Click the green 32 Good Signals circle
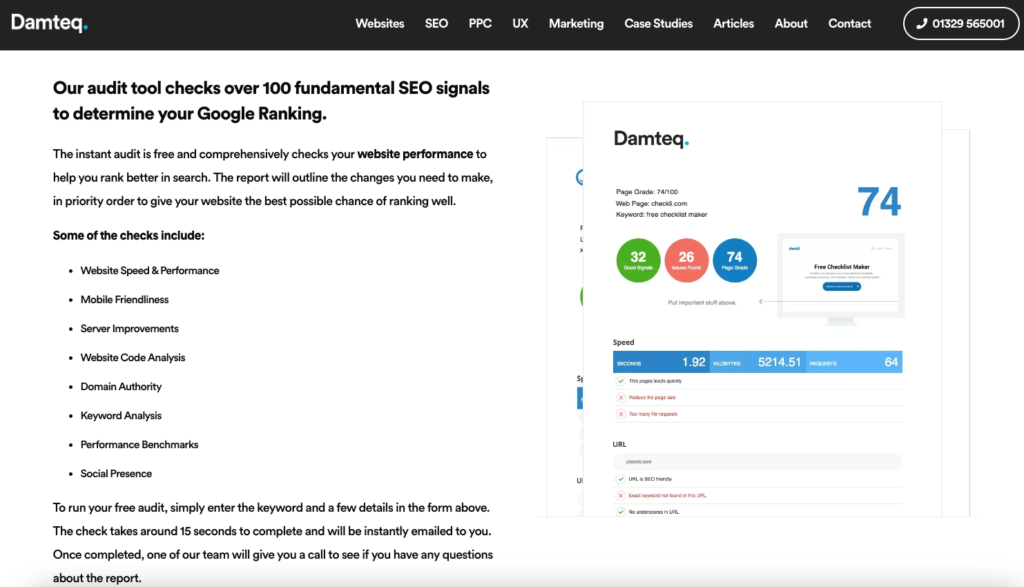The width and height of the screenshot is (1024, 587). click(x=638, y=261)
